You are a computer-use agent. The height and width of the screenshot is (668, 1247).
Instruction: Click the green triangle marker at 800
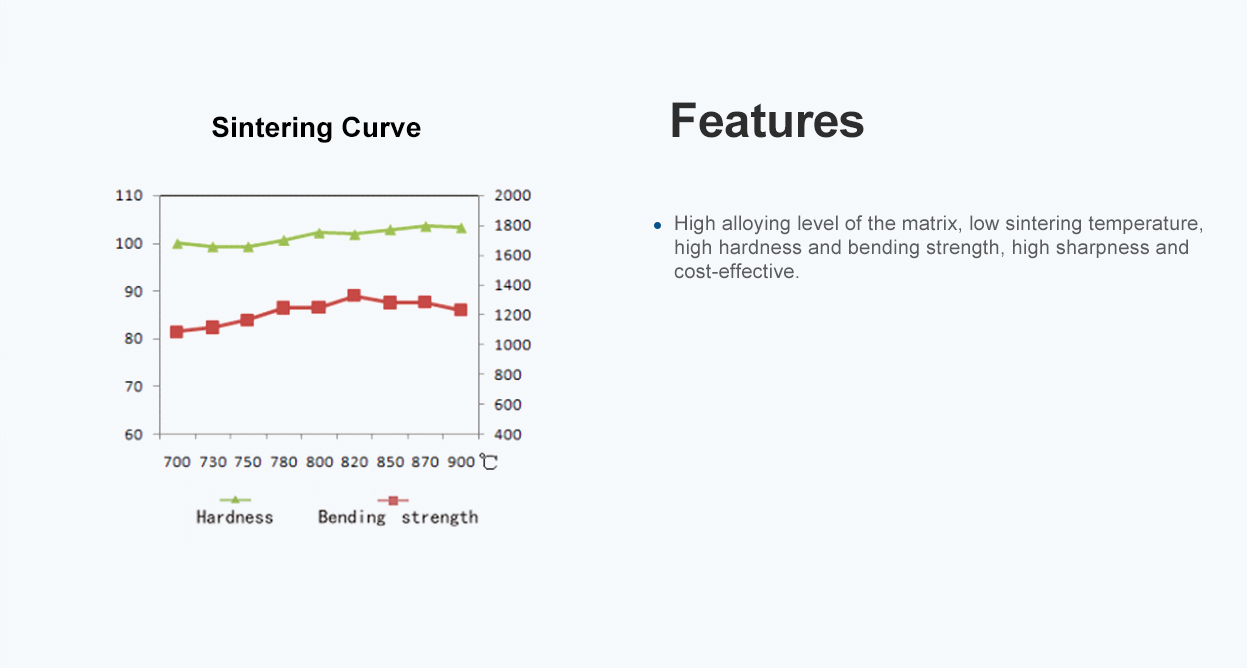pyautogui.click(x=319, y=233)
